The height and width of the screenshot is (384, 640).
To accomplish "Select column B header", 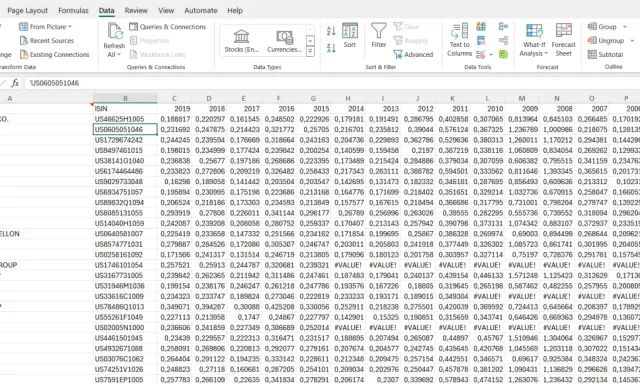I will click(125, 98).
